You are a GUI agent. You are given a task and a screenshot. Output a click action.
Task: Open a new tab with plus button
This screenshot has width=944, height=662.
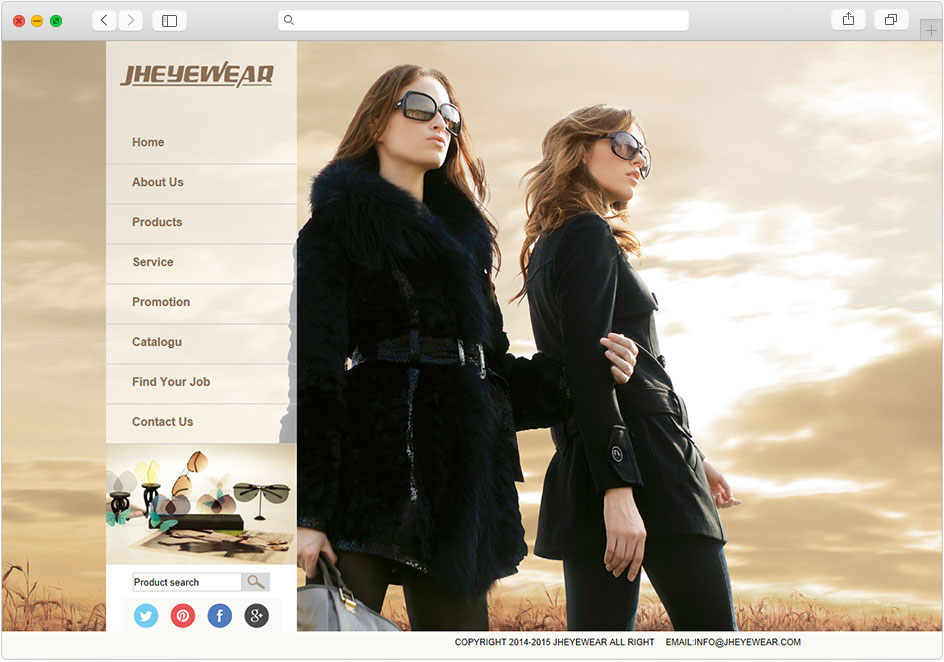point(932,31)
